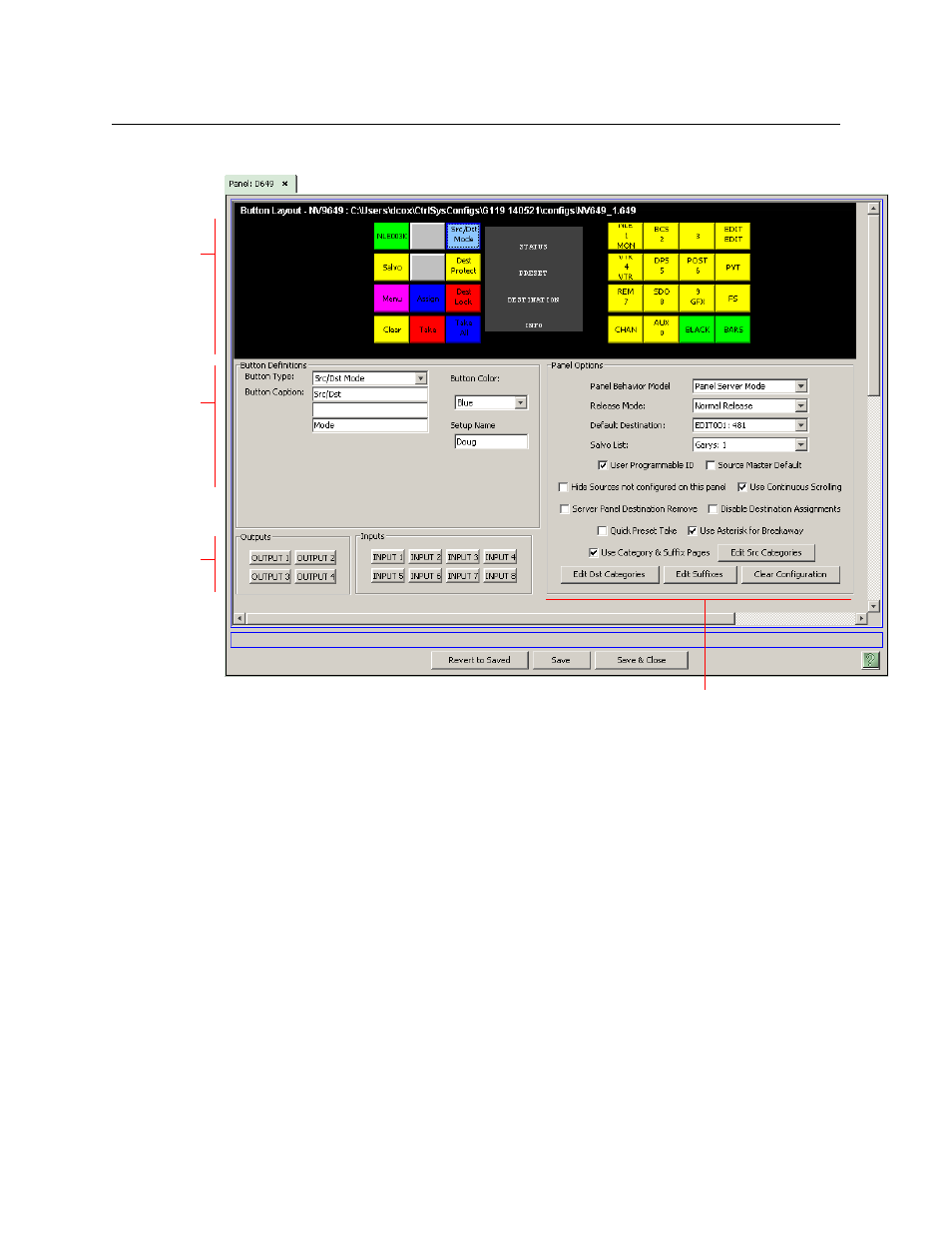Click the green BLACK keypad button
The height and width of the screenshot is (1233, 952).
click(x=698, y=328)
